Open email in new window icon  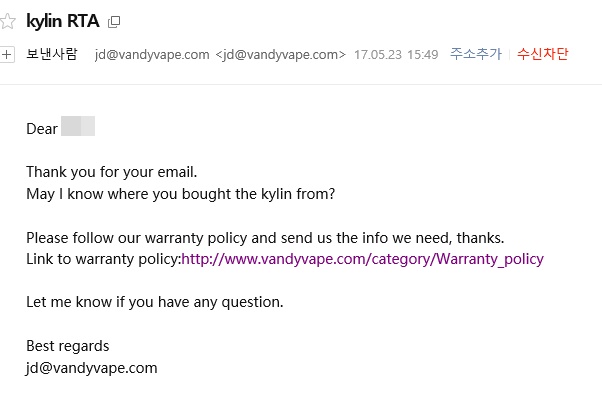(x=114, y=22)
